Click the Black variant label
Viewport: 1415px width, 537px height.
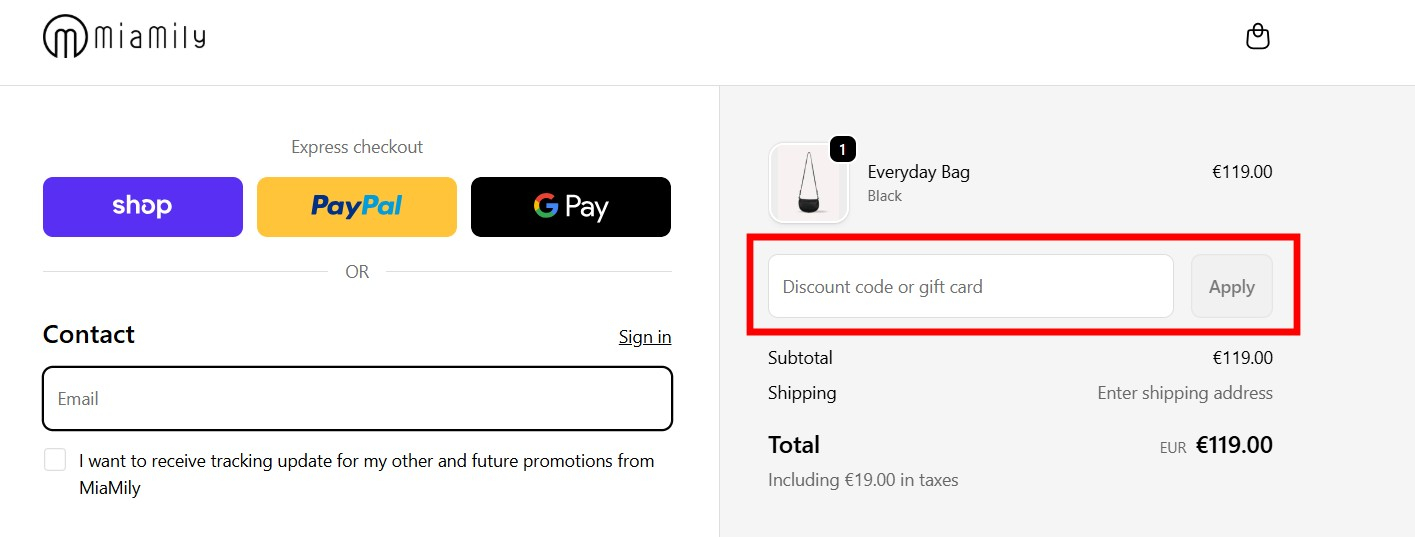[x=884, y=196]
